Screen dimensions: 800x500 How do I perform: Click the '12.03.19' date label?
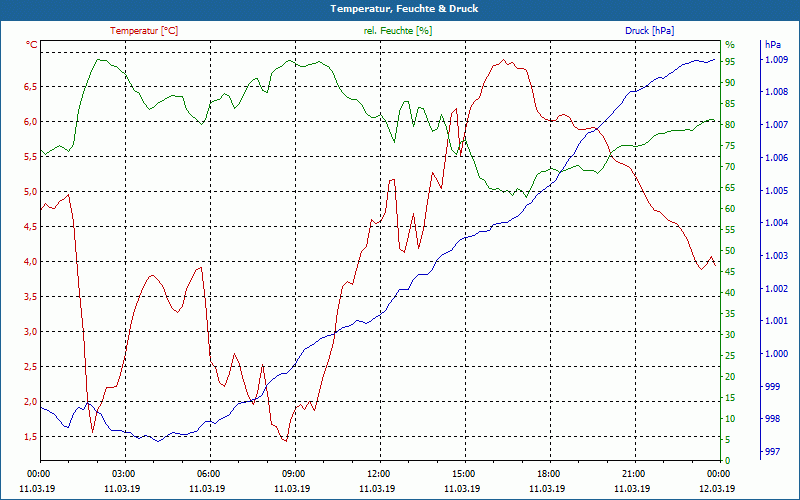pyautogui.click(x=718, y=488)
